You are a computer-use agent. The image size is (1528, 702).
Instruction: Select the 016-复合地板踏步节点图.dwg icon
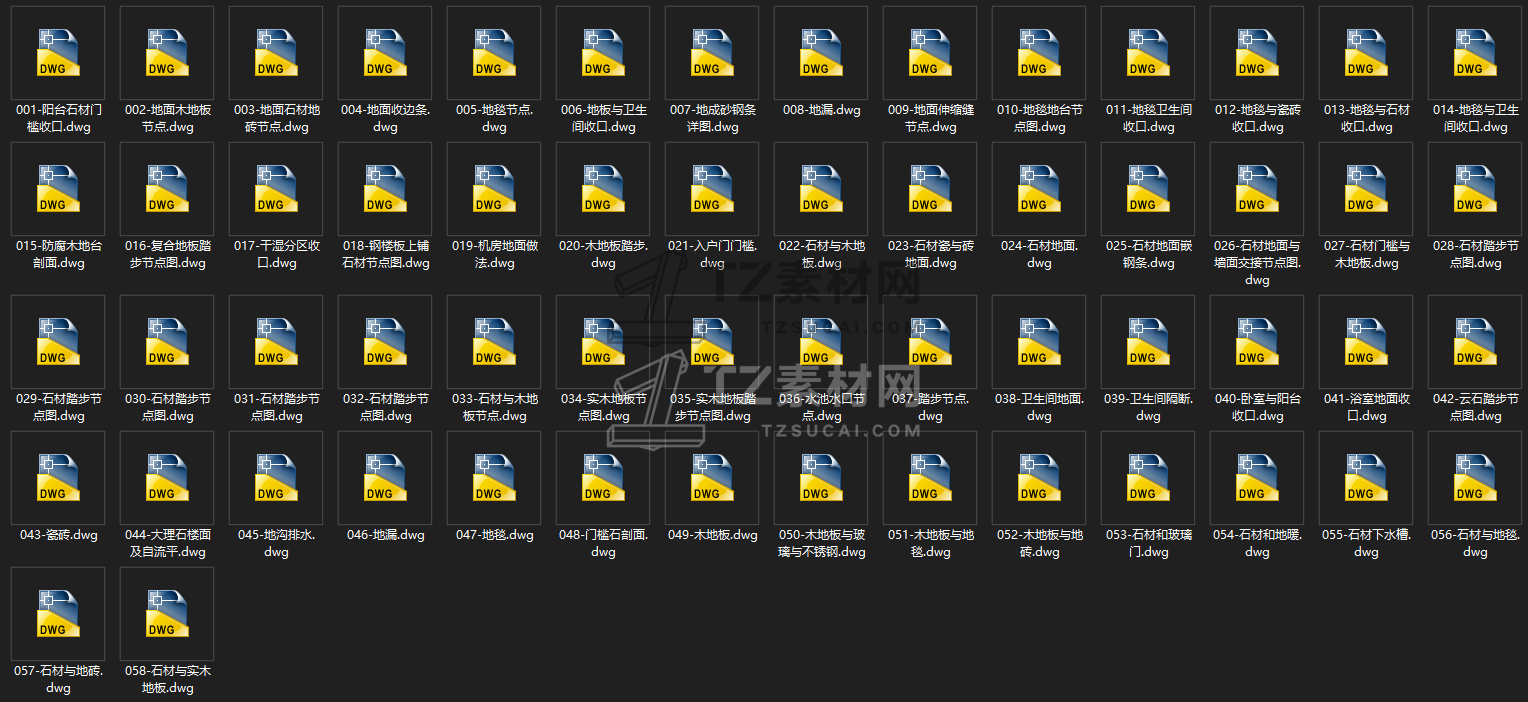[x=167, y=189]
